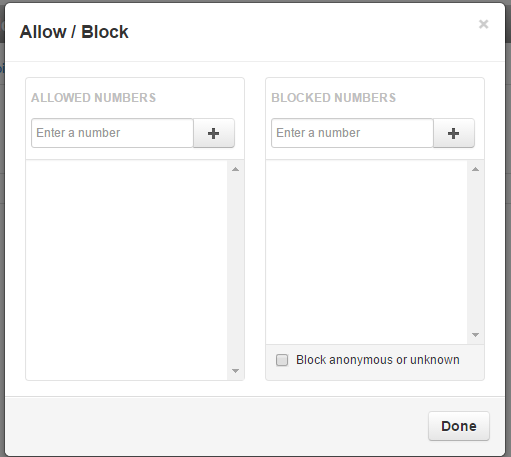Click the 'Block anonymous or unknown' label

(x=378, y=360)
